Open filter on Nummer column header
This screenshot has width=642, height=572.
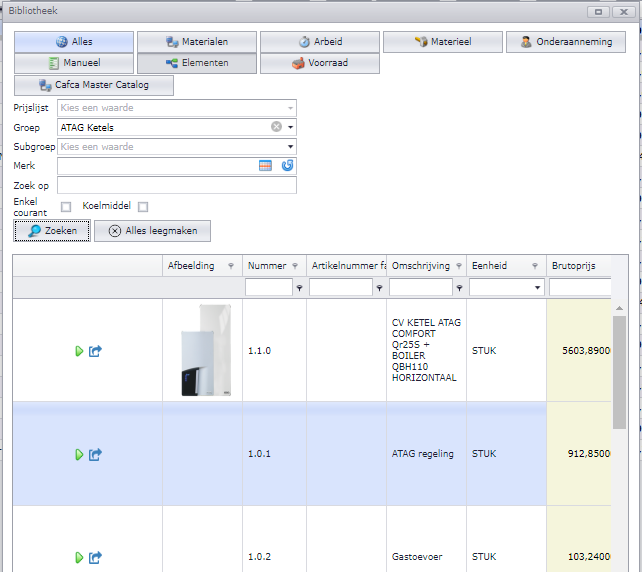pos(295,266)
